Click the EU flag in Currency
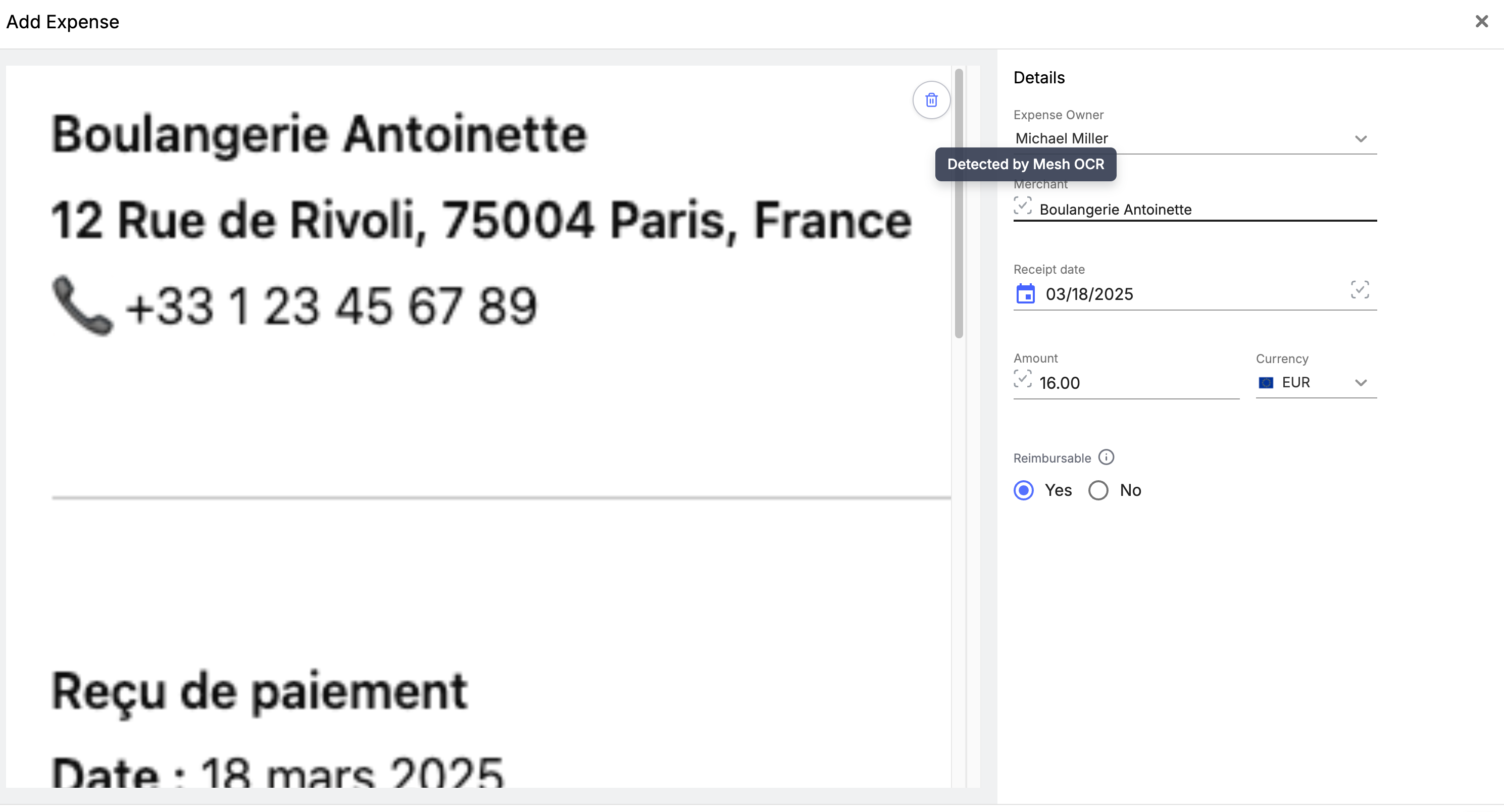The height and width of the screenshot is (812, 1504). (x=1266, y=383)
